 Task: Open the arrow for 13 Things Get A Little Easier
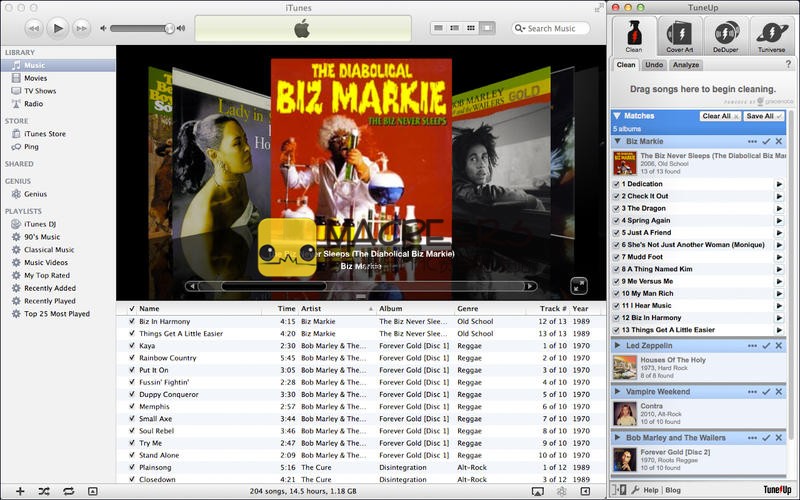[779, 330]
